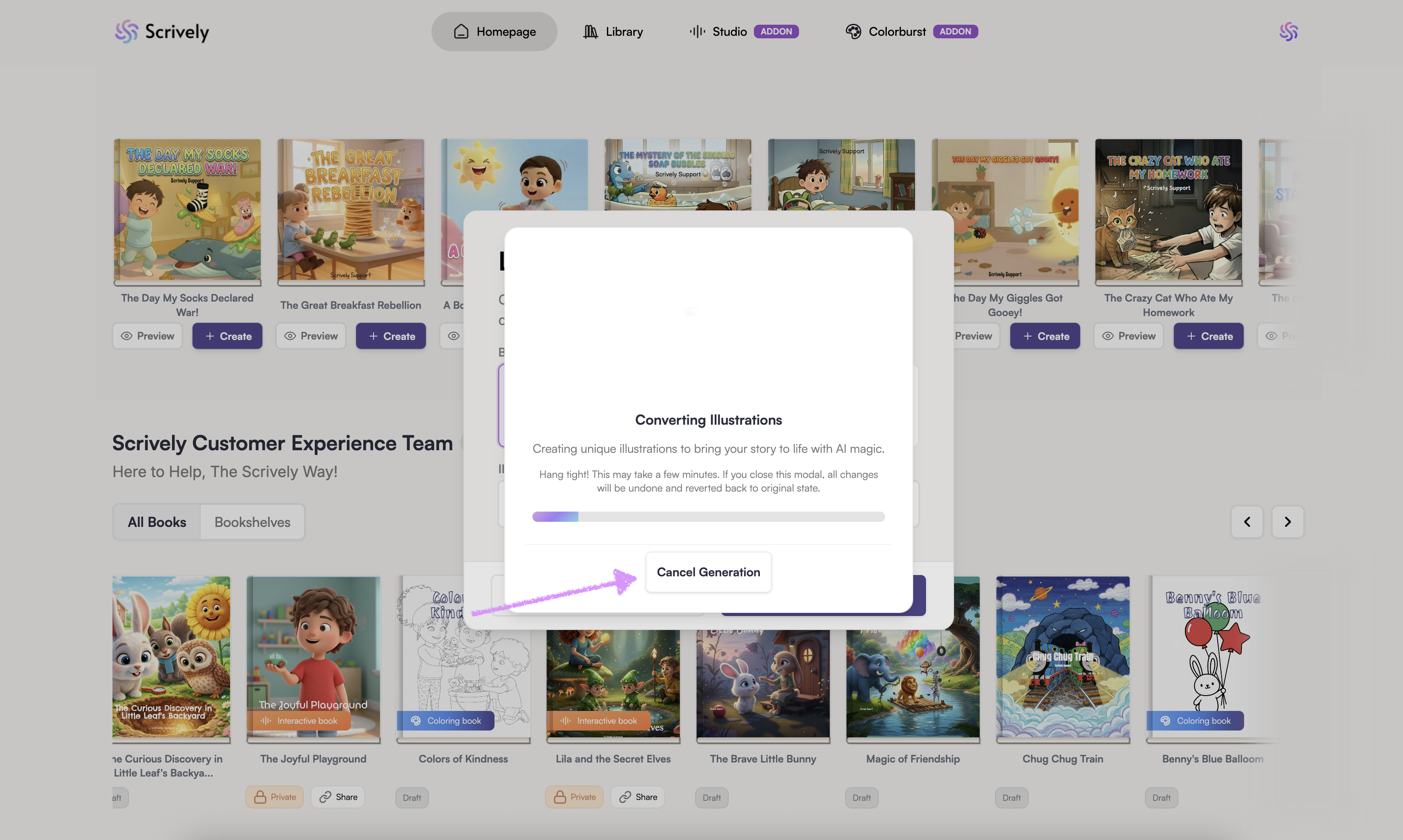
Task: Open Colorburst via the palette icon
Action: click(853, 32)
